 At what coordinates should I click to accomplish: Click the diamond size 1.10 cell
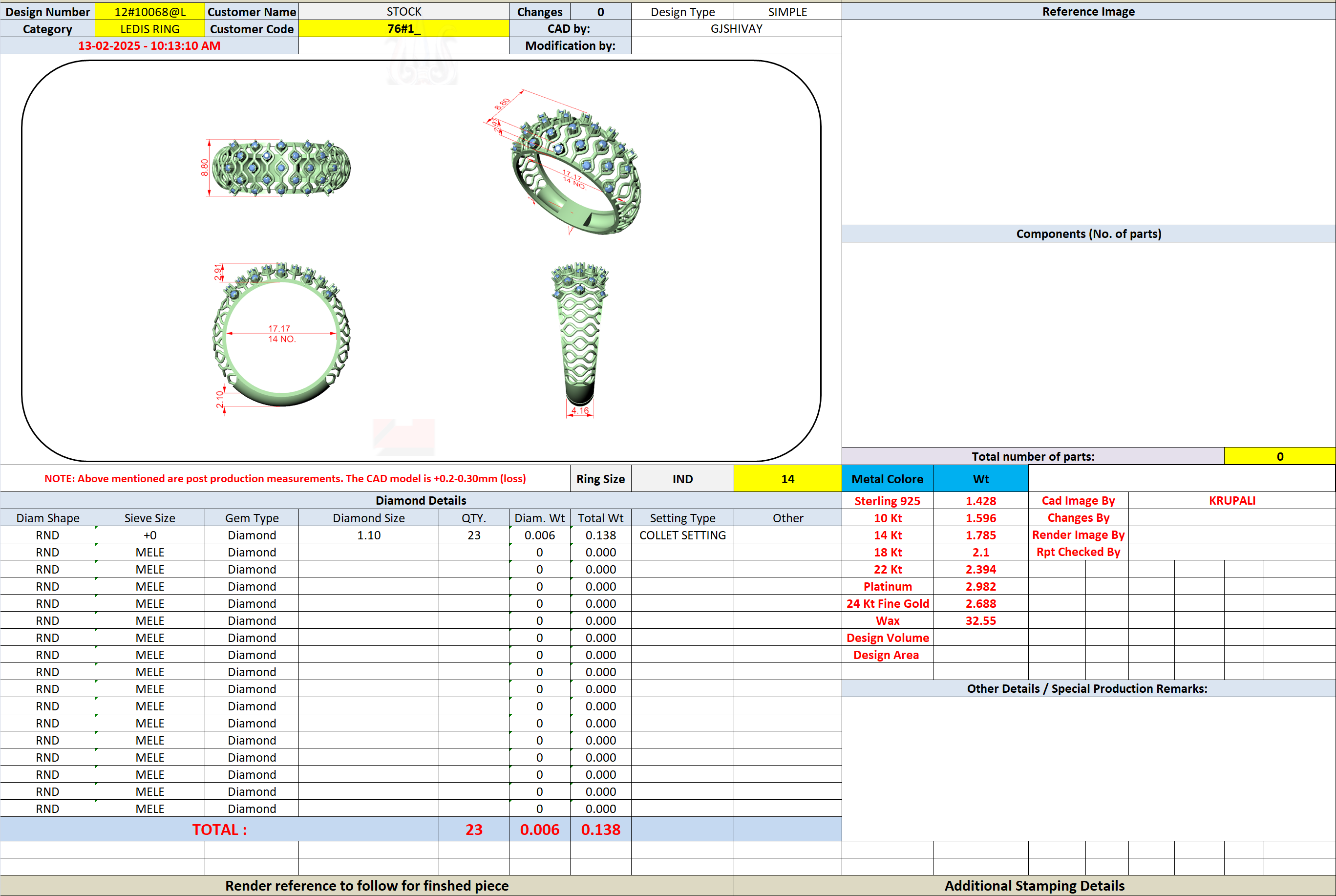pos(368,535)
